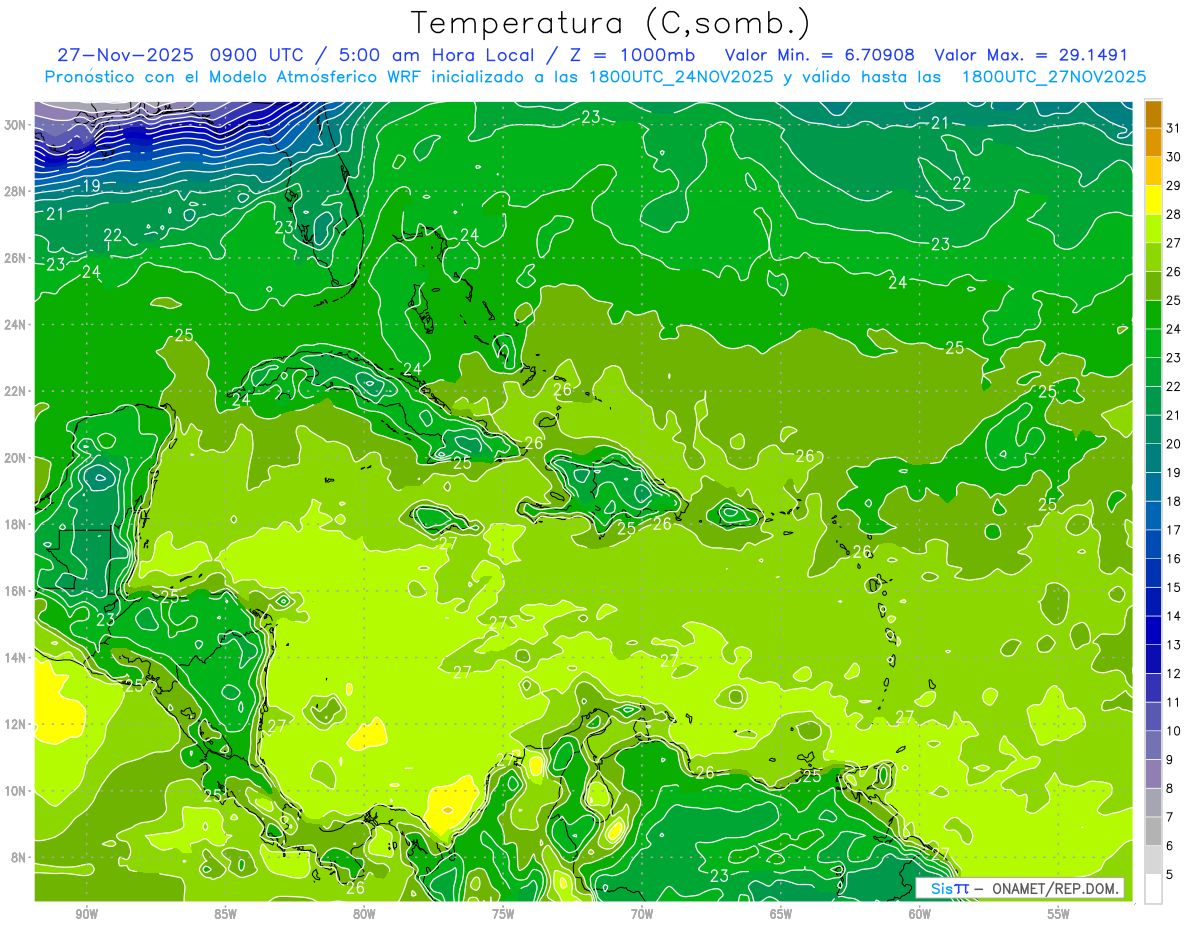Click the "85W" longitude axis label
Screen dimensions: 1200x927
225,914
